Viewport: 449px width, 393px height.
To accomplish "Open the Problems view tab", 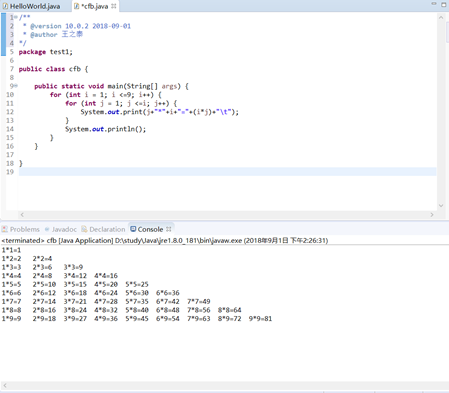I will click(21, 229).
